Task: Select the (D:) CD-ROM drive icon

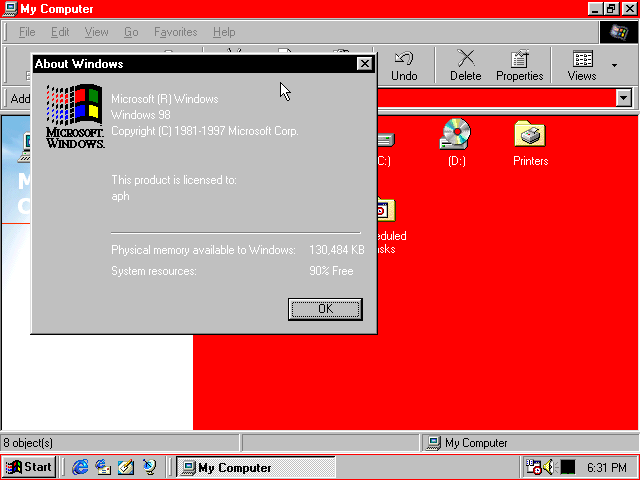Action: point(456,142)
